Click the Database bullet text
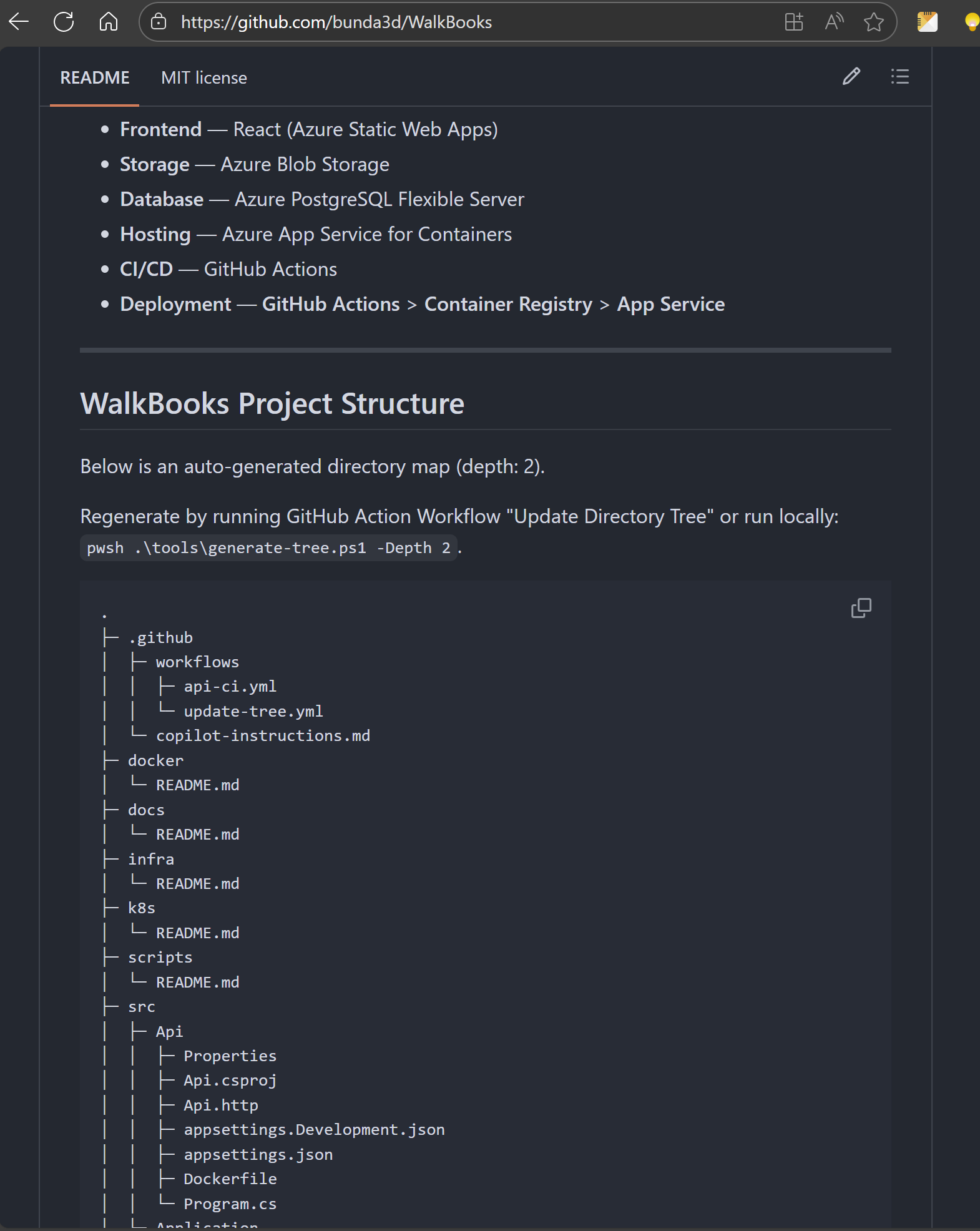The width and height of the screenshot is (980, 1231). tap(322, 199)
